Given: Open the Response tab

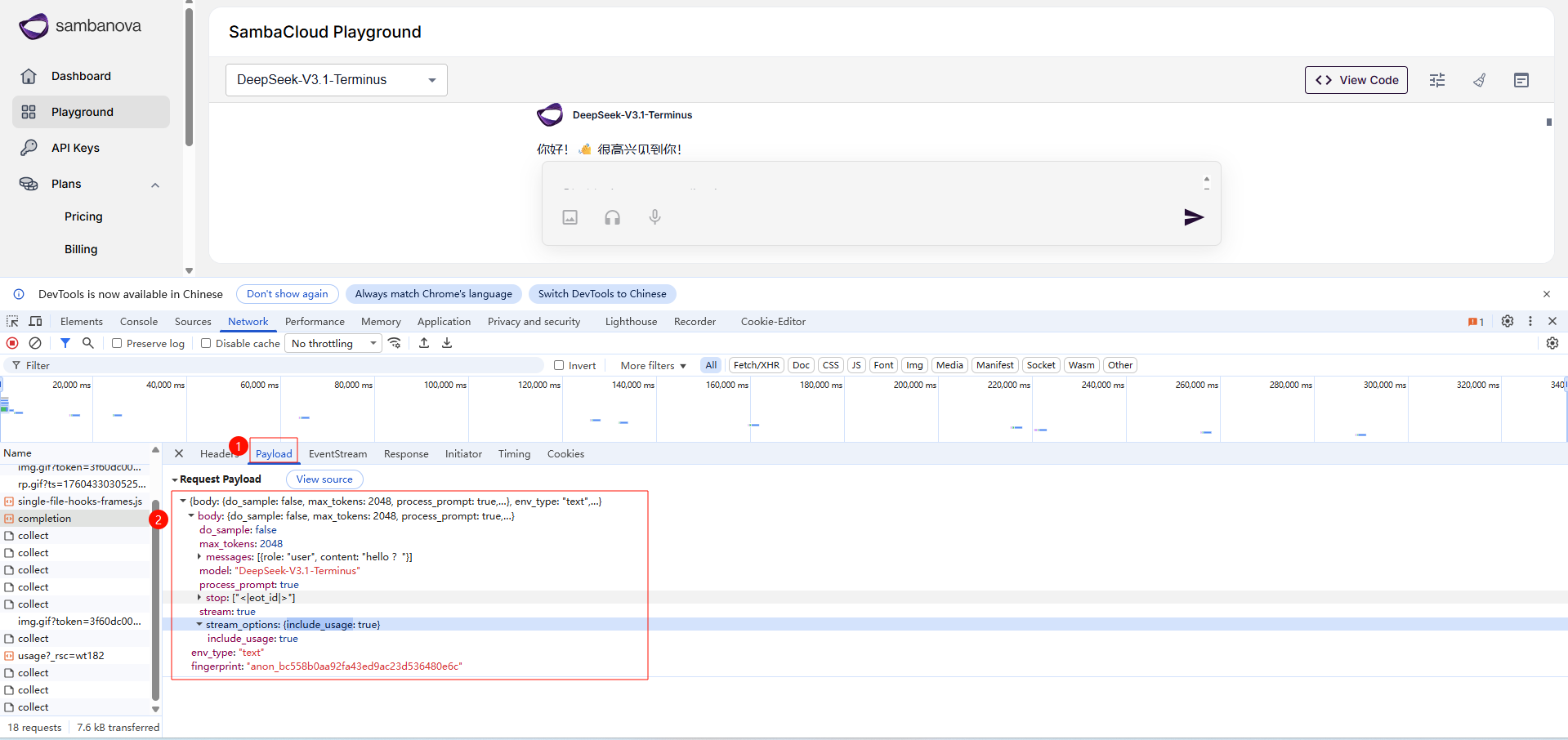Looking at the screenshot, I should click(405, 454).
